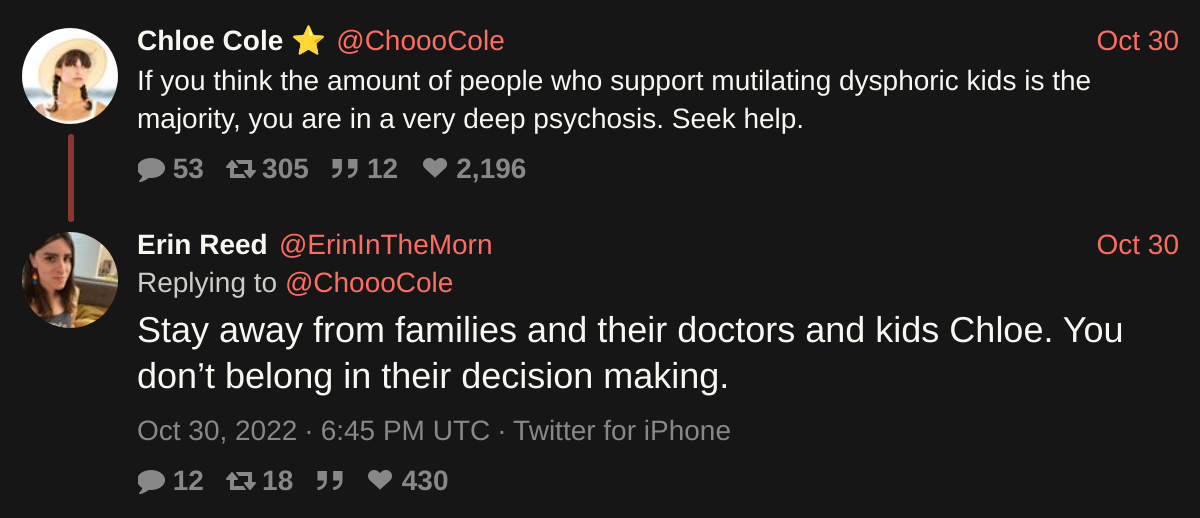Click the retweet icon on Chloe Cole's tweet
This screenshot has width=1200, height=518.
tap(241, 170)
